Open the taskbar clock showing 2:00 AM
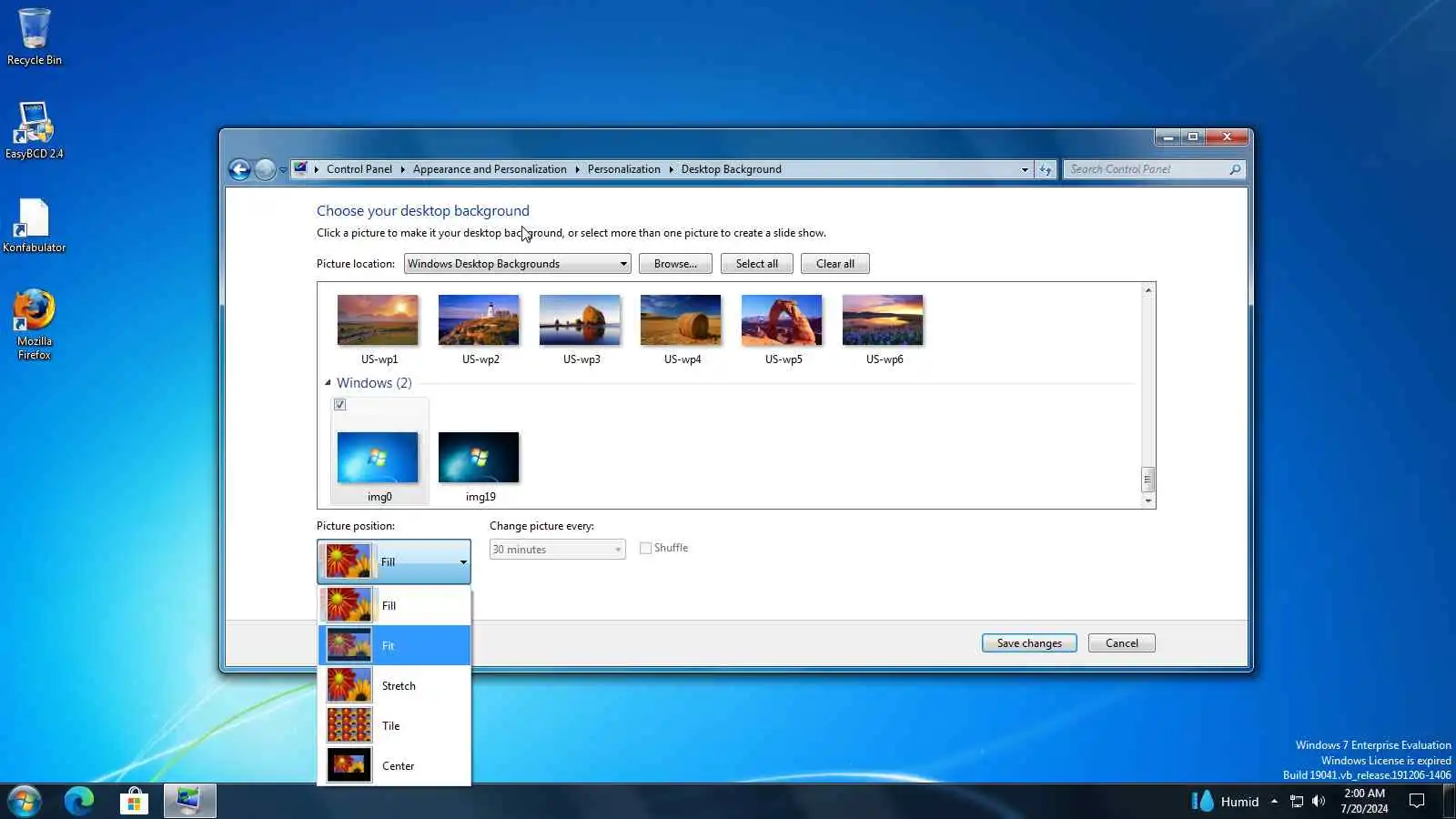1456x819 pixels. [x=1364, y=801]
